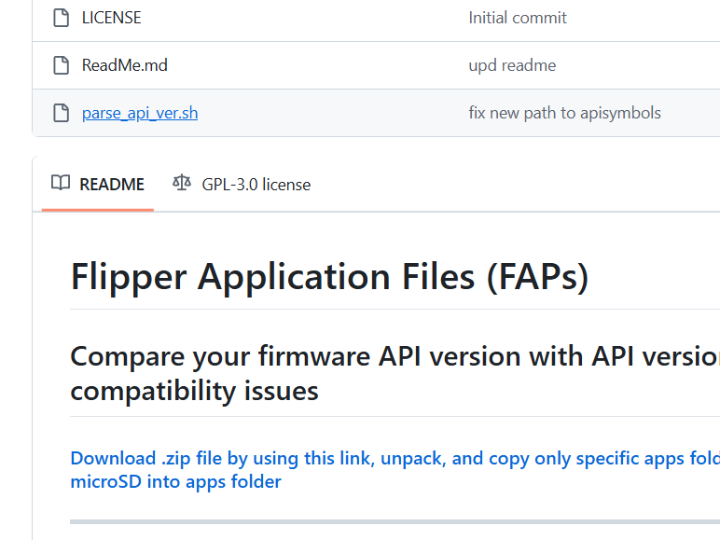Screen dimensions: 720x540
Task: Click the license scales icon
Action: click(x=181, y=183)
